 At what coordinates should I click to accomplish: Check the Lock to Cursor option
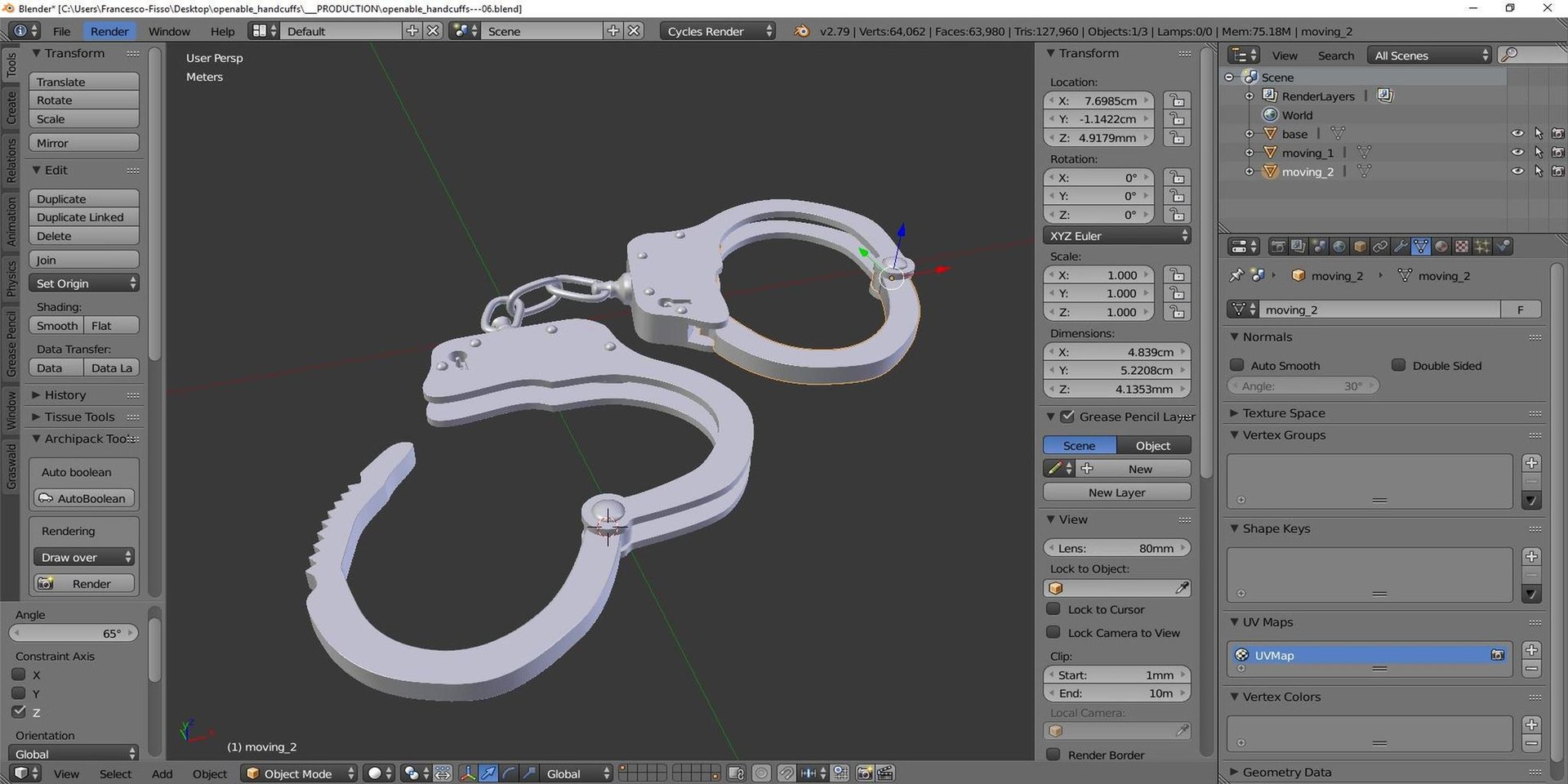(1053, 609)
